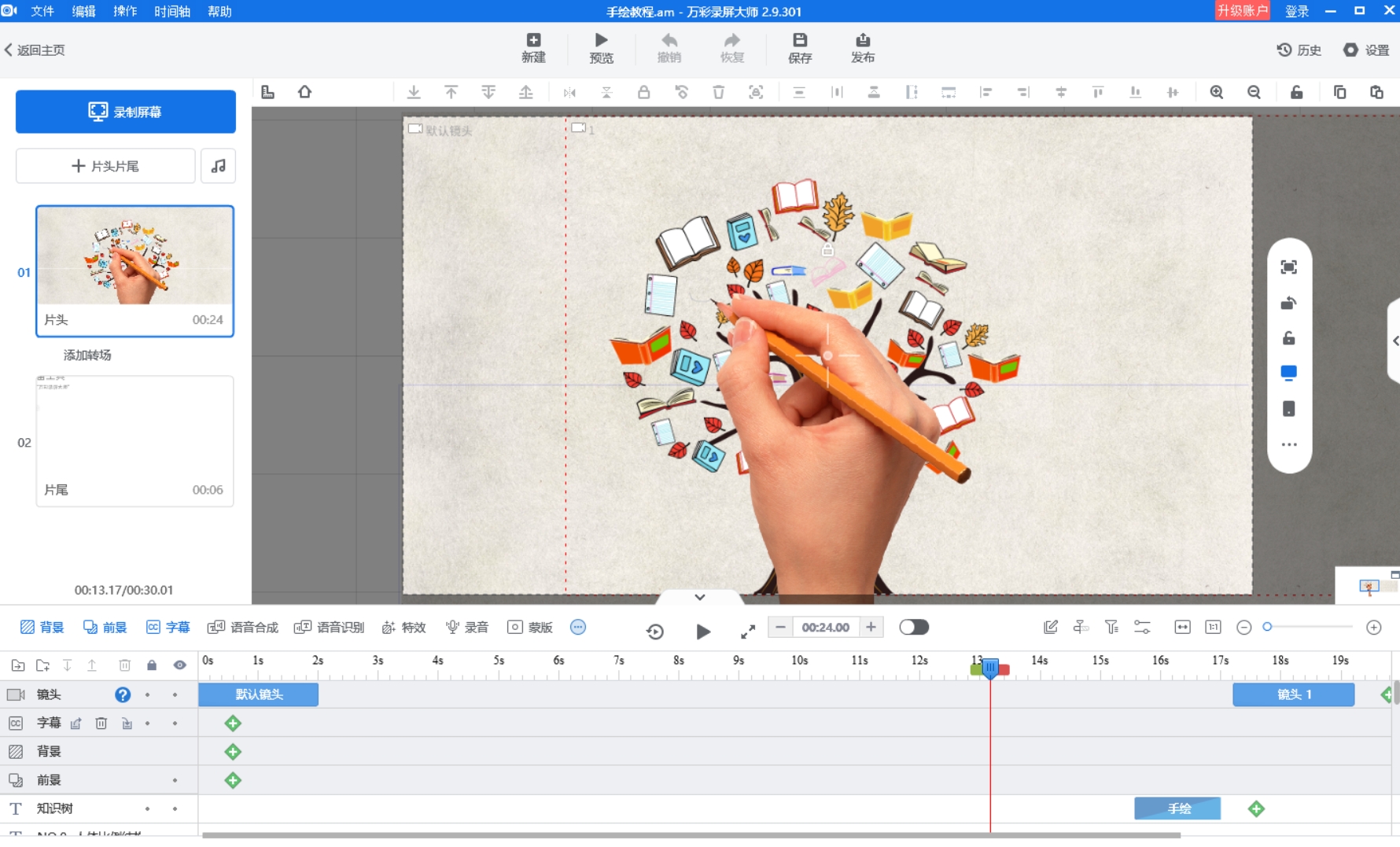Viewport: 1400px width, 847px height.
Task: Expand the right side panel arrow
Action: (1394, 341)
